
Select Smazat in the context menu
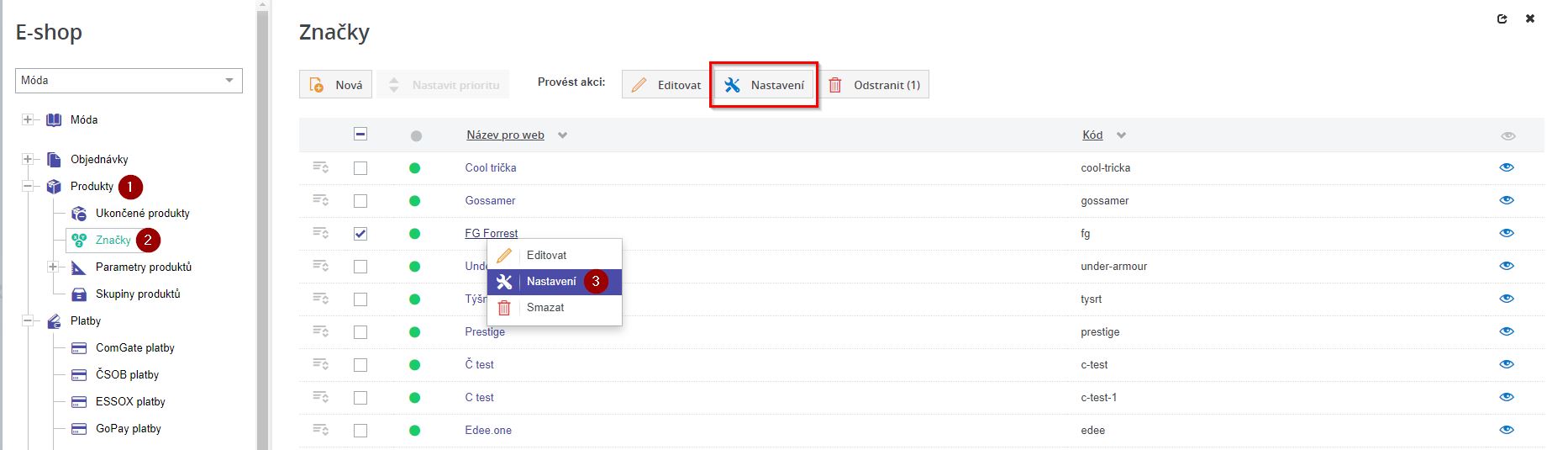coord(545,308)
